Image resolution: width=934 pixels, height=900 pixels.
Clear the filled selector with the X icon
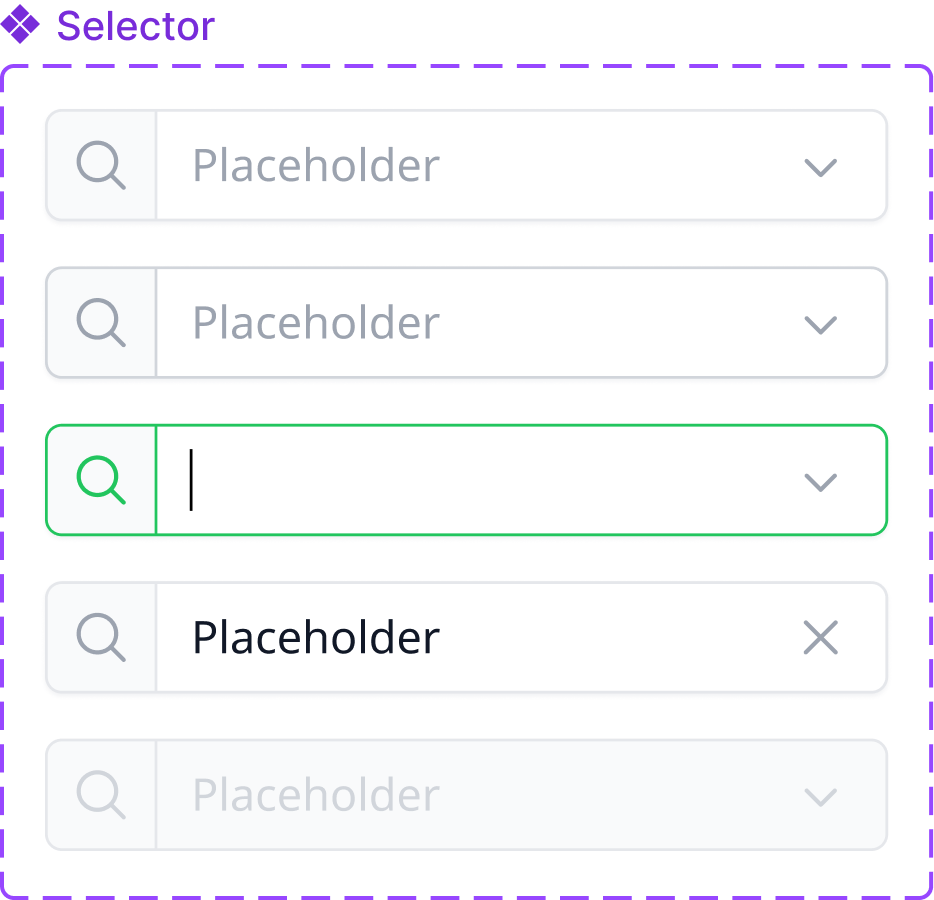coord(821,638)
